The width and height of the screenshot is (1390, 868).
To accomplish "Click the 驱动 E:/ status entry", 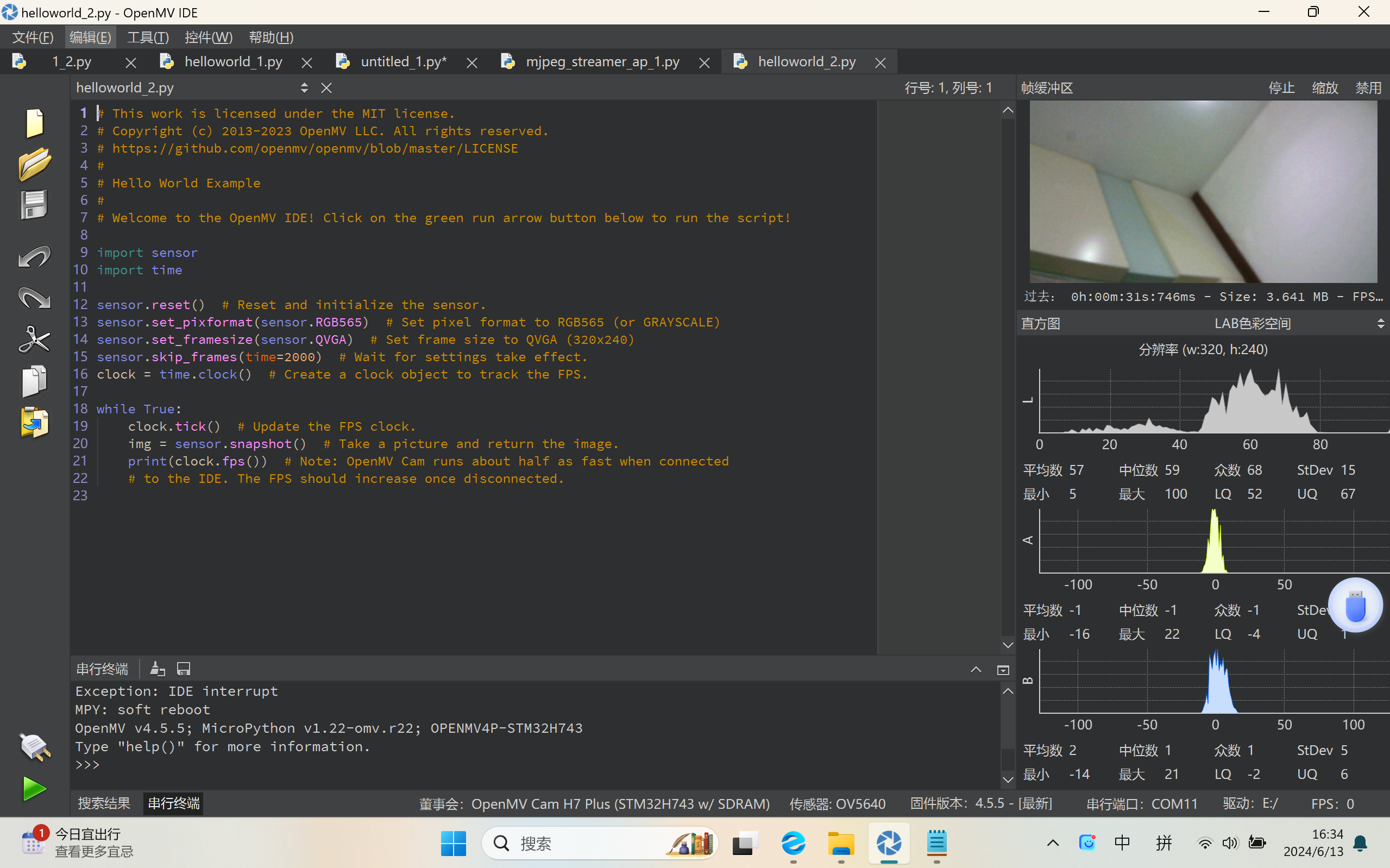I will coord(1249,804).
